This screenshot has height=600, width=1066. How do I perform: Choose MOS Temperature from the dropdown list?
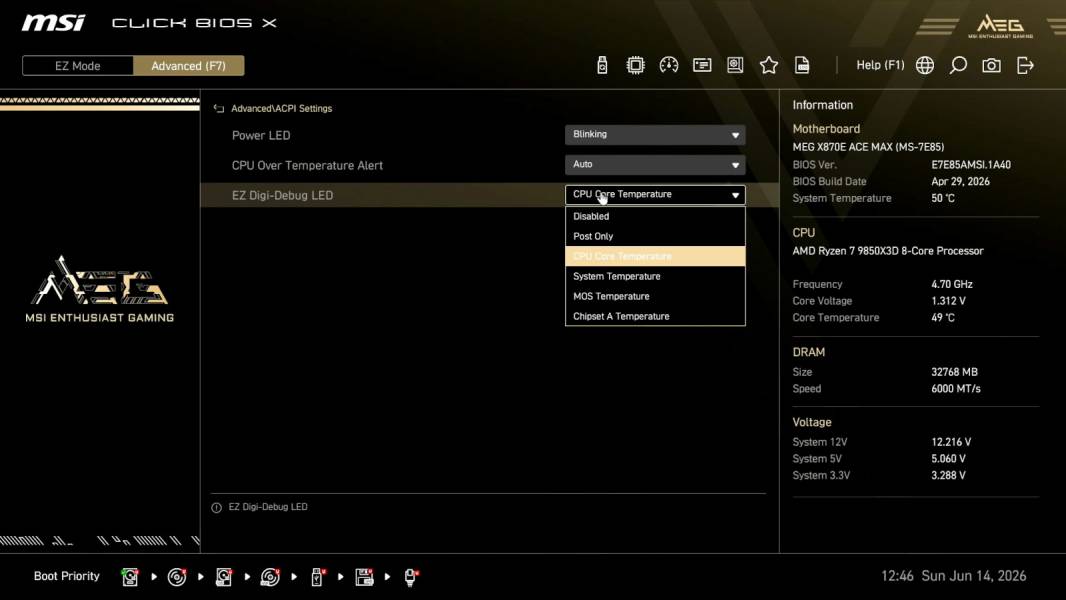(x=655, y=296)
